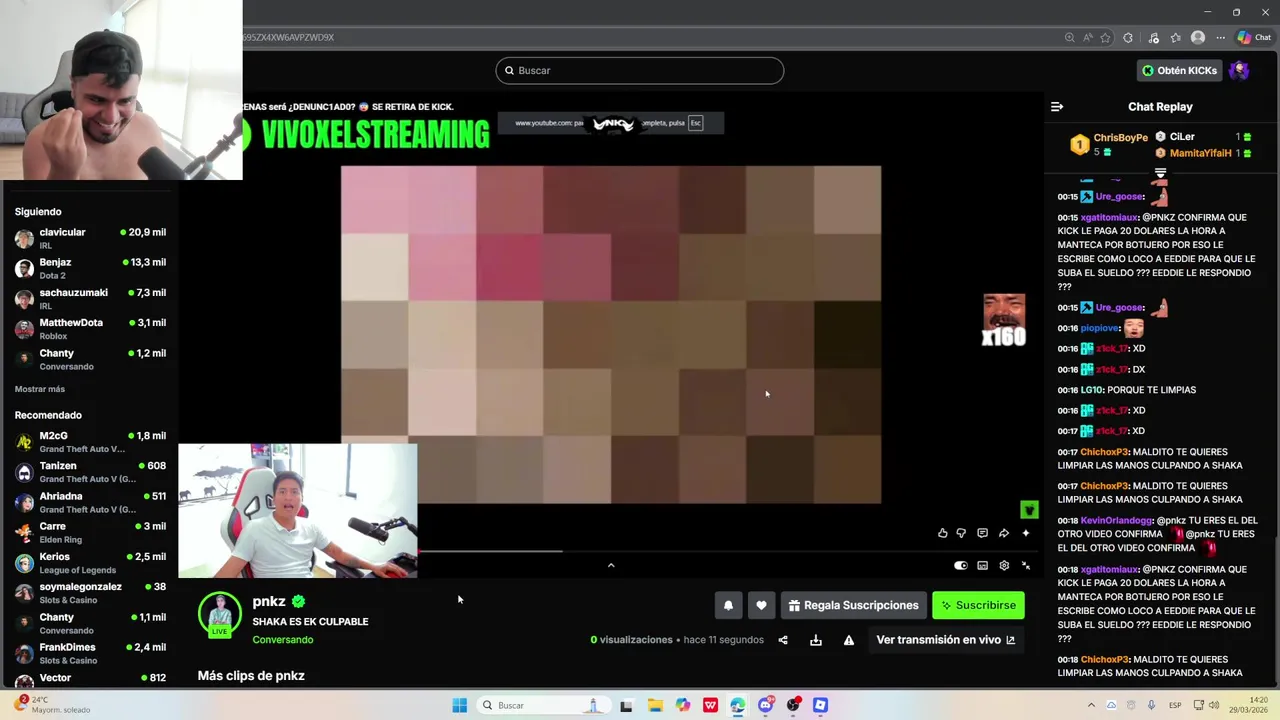This screenshot has width=1280, height=720.
Task: Switch to theater mode icon
Action: [x=982, y=566]
